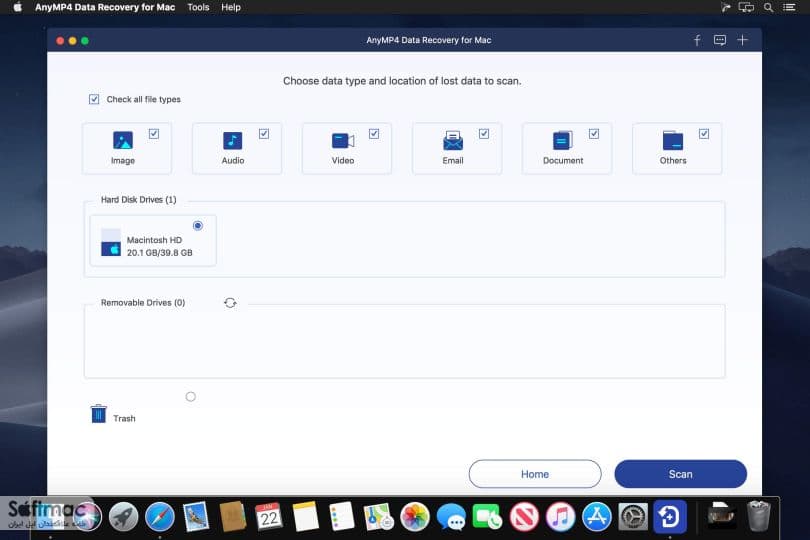Viewport: 810px width, 540px height.
Task: Click the Image file type icon
Action: click(123, 140)
